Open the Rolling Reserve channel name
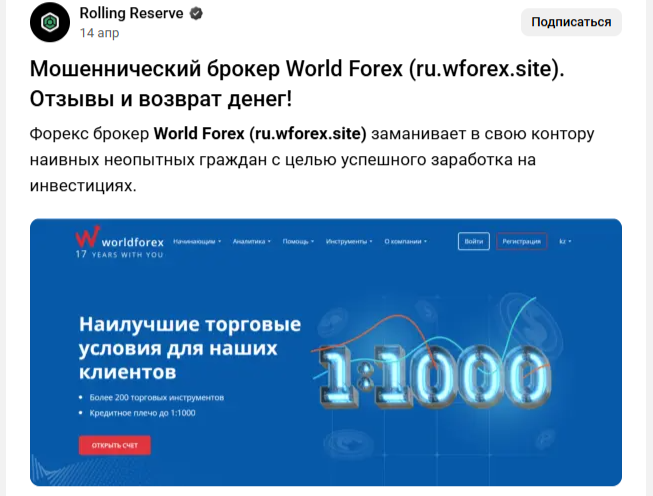Image resolution: width=653 pixels, height=496 pixels. click(131, 13)
